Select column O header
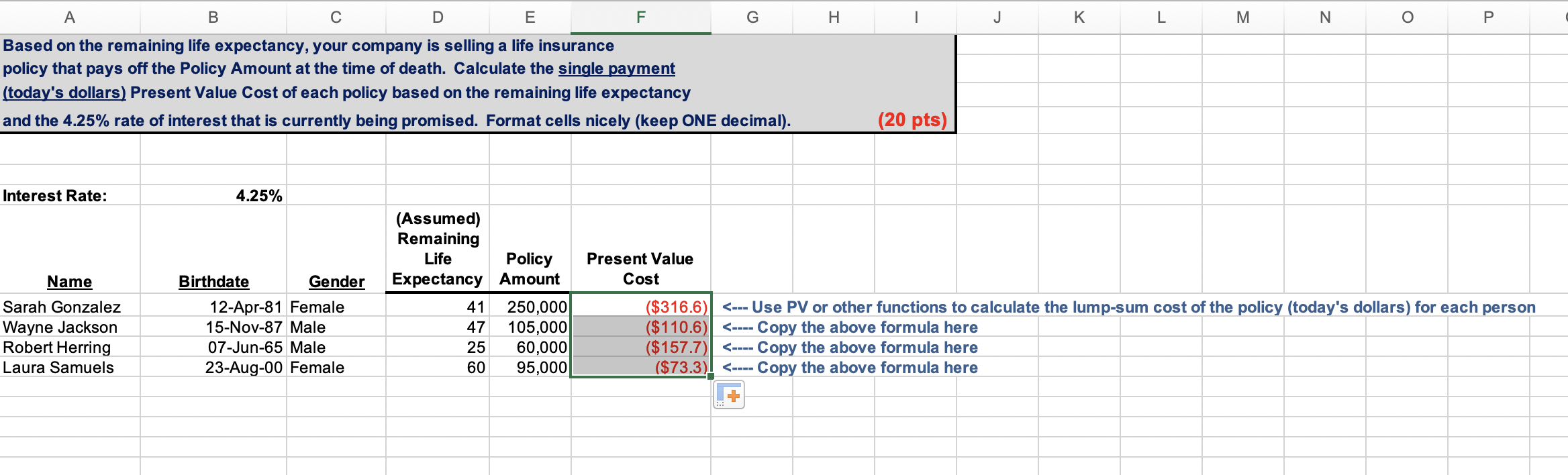This screenshot has width=1568, height=475. pos(1407,17)
